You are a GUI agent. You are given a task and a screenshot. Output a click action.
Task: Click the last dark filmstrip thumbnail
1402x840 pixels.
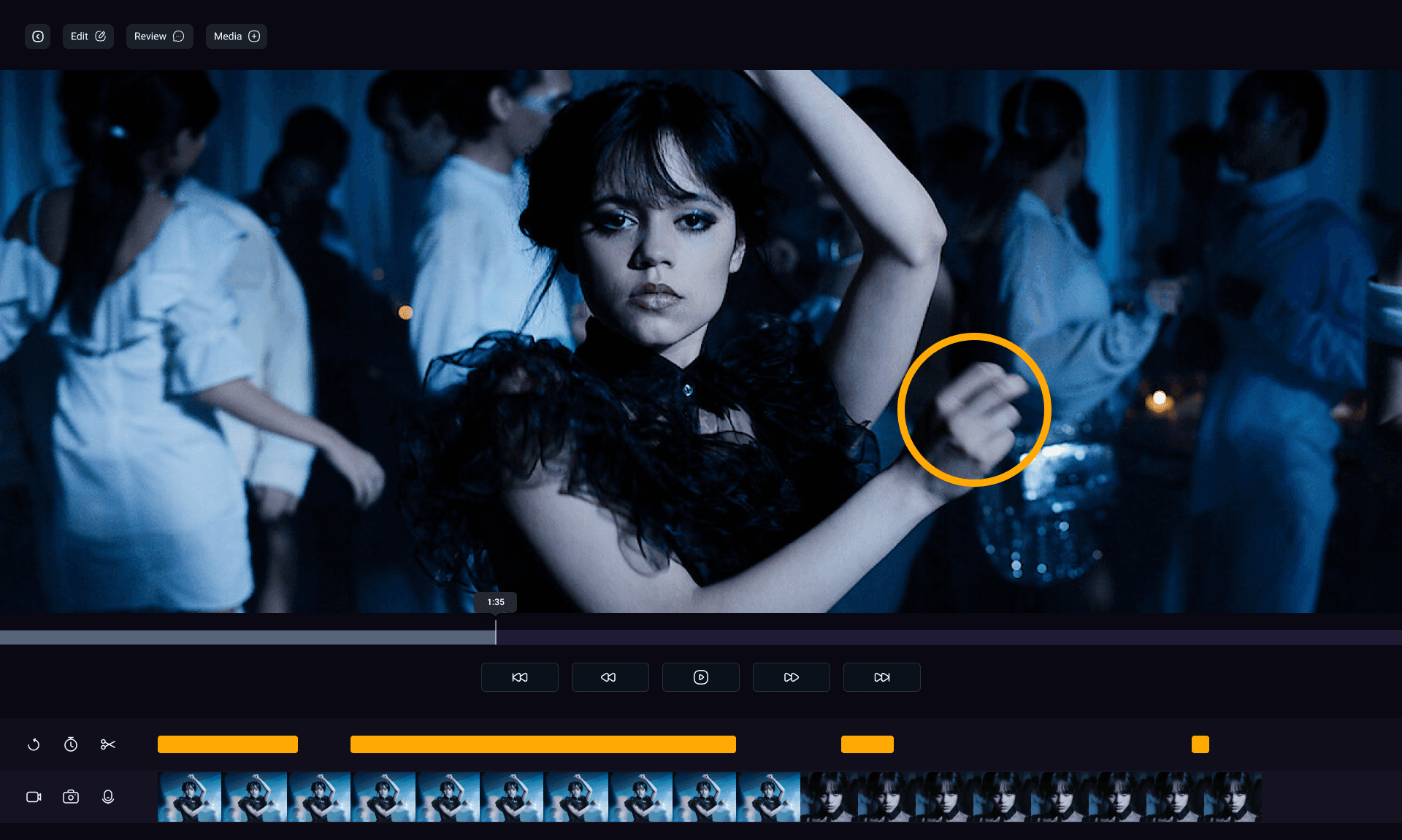point(1233,797)
